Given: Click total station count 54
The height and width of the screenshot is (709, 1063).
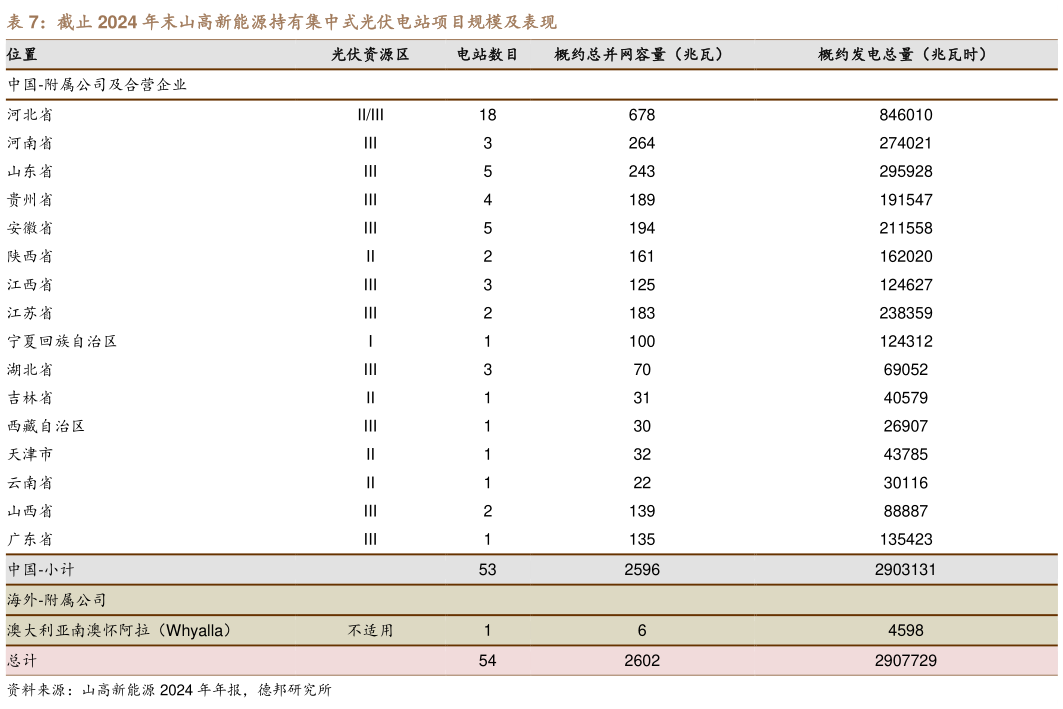Looking at the screenshot, I should click(487, 661).
